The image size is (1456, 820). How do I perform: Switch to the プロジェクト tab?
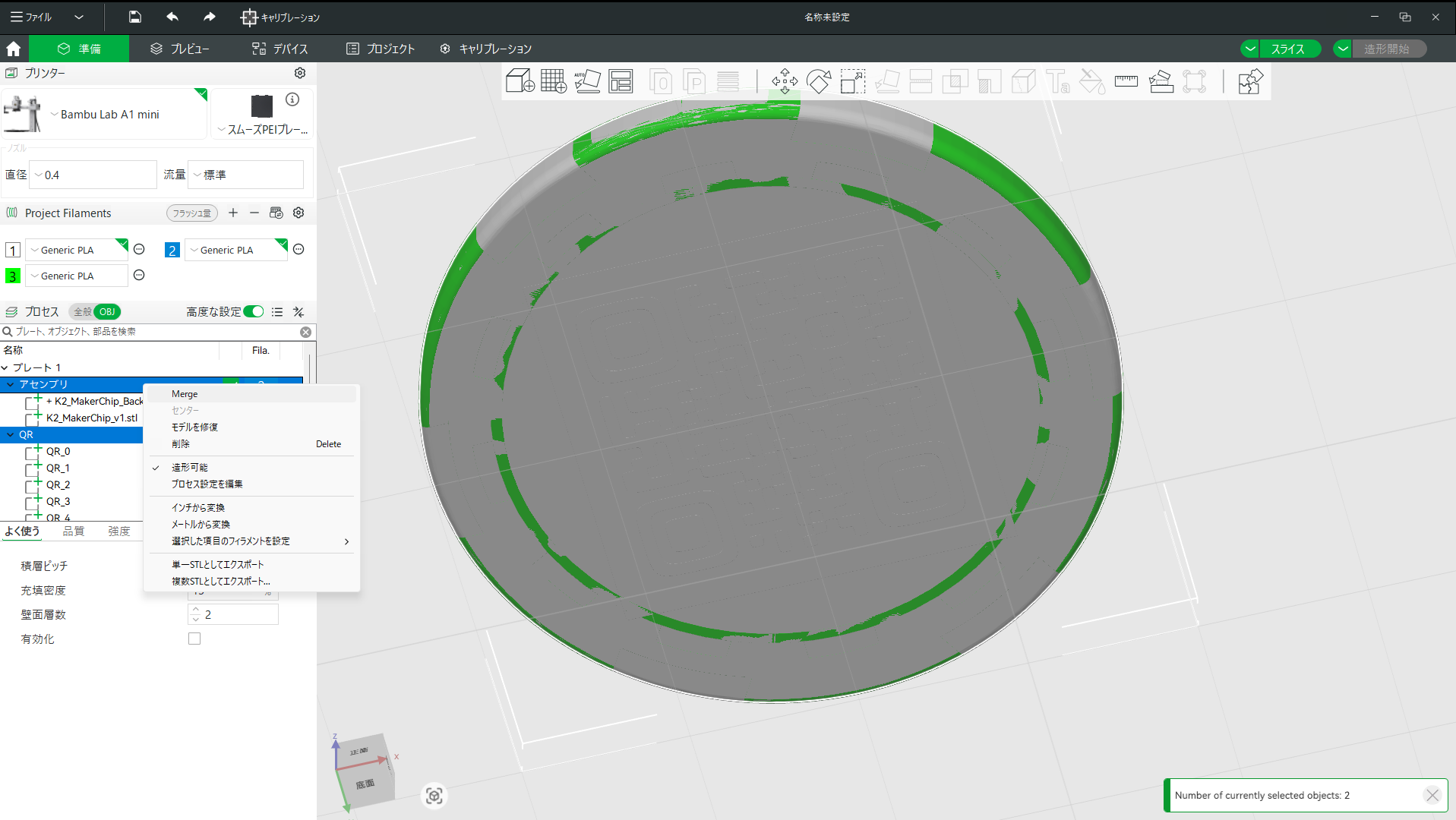(x=381, y=49)
